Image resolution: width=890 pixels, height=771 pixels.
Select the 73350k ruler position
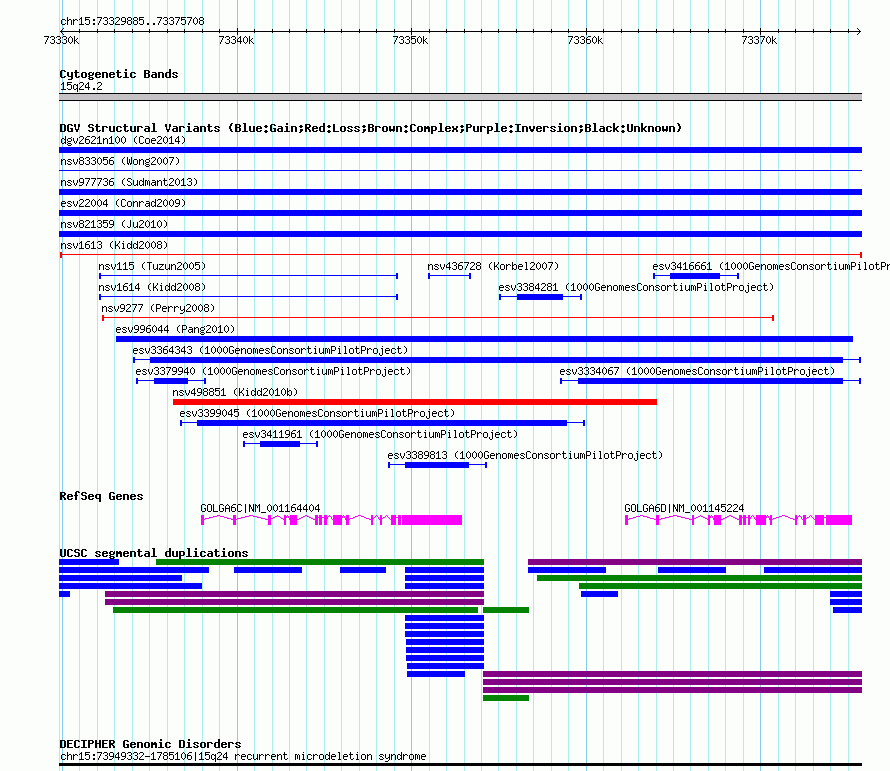click(410, 40)
